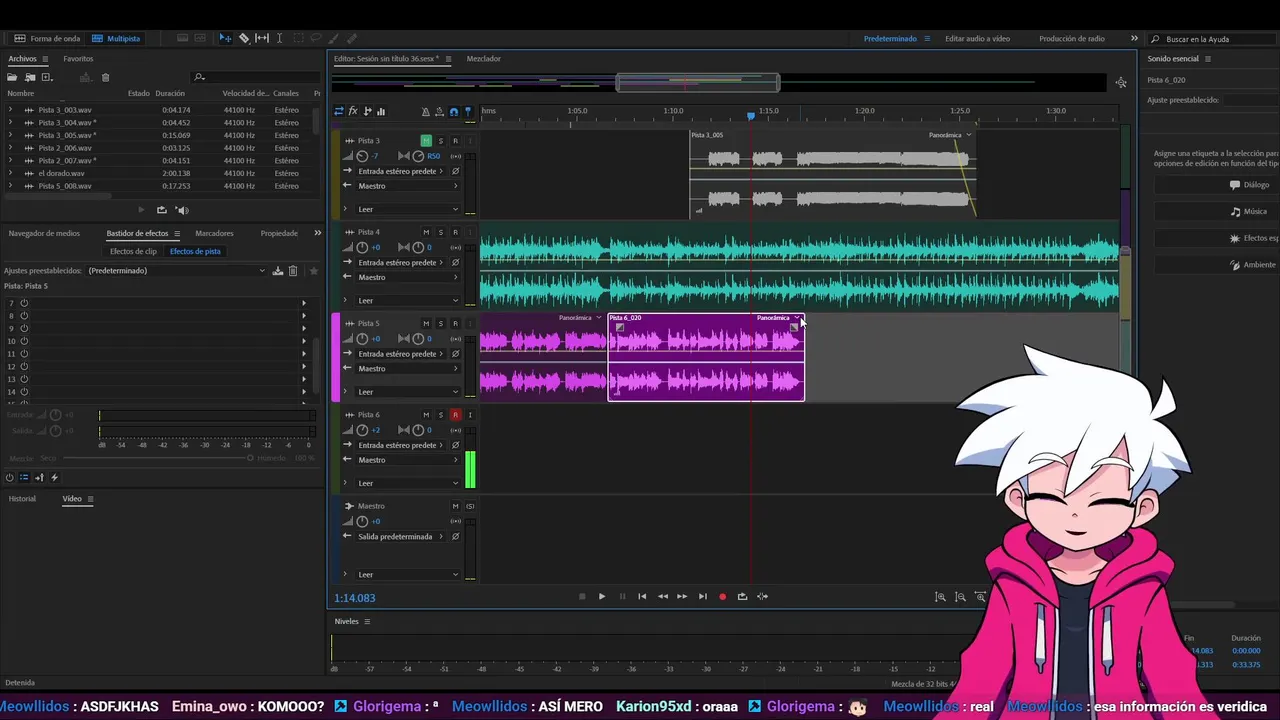This screenshot has width=1280, height=720.
Task: Click fast forward button in transport
Action: pos(682,596)
